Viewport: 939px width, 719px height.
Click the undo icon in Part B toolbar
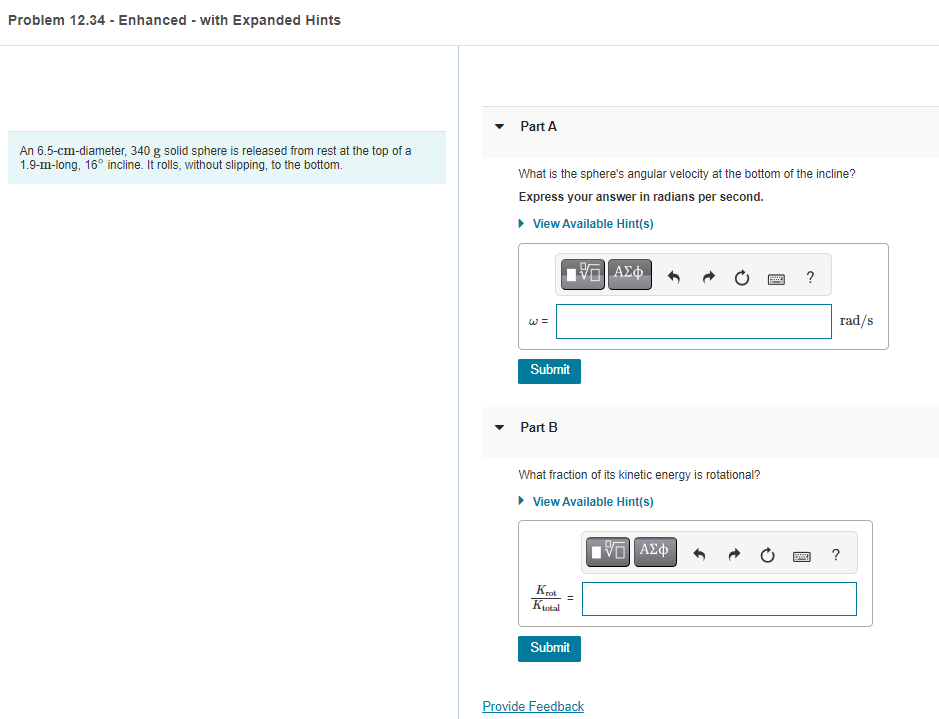click(x=699, y=554)
